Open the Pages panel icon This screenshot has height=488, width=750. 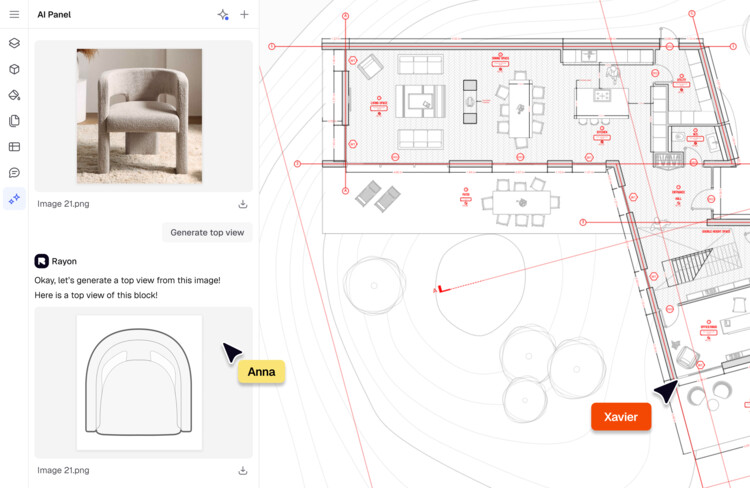[14, 121]
